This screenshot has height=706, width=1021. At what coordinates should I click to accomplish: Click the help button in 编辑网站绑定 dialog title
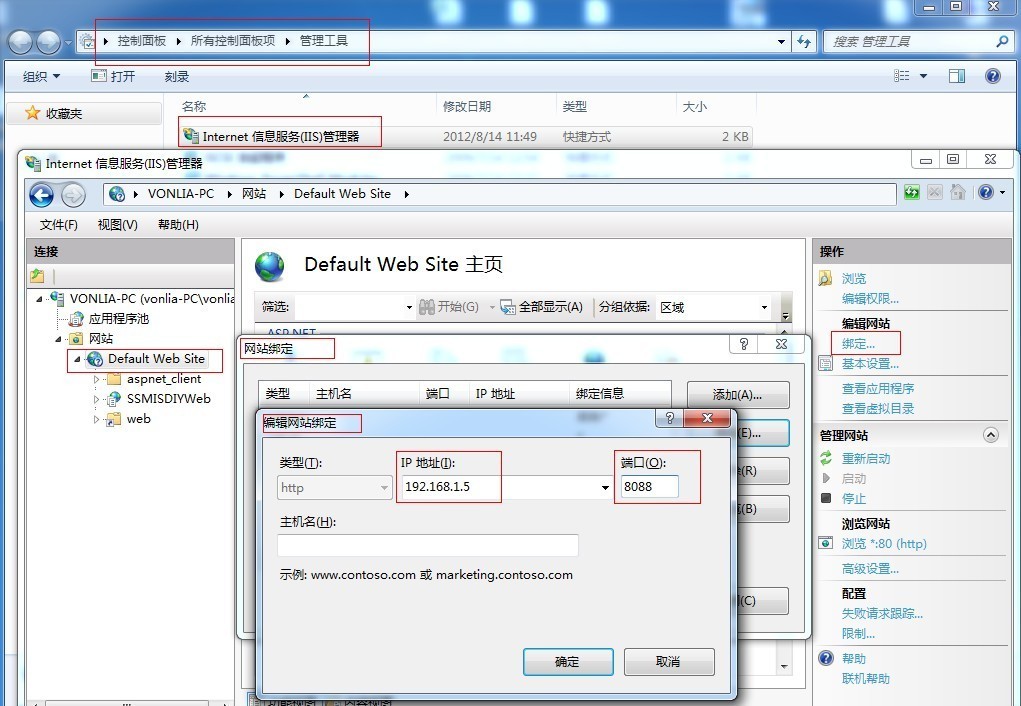[x=669, y=418]
